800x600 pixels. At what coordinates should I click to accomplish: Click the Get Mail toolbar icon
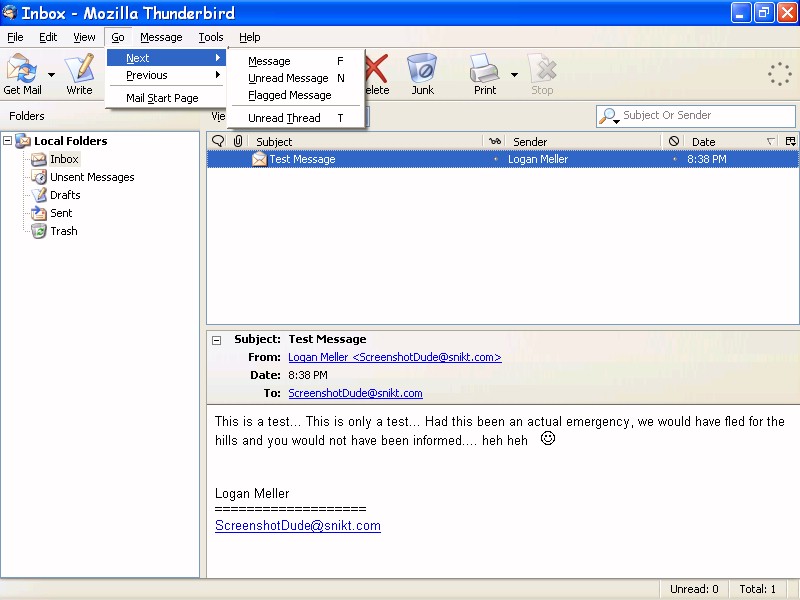coord(22,74)
